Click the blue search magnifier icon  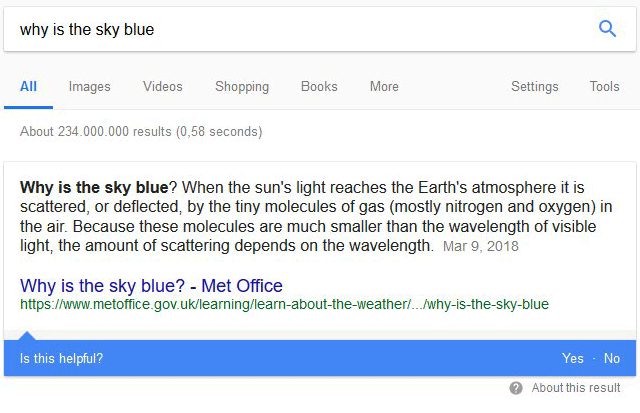(607, 29)
